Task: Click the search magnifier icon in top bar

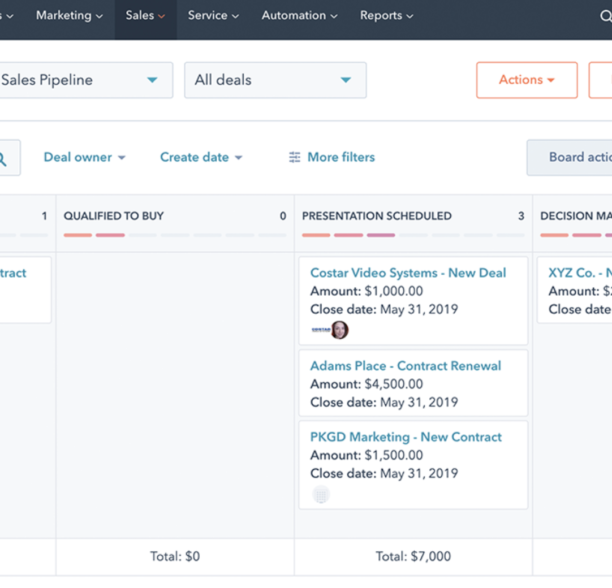Action: (x=605, y=16)
